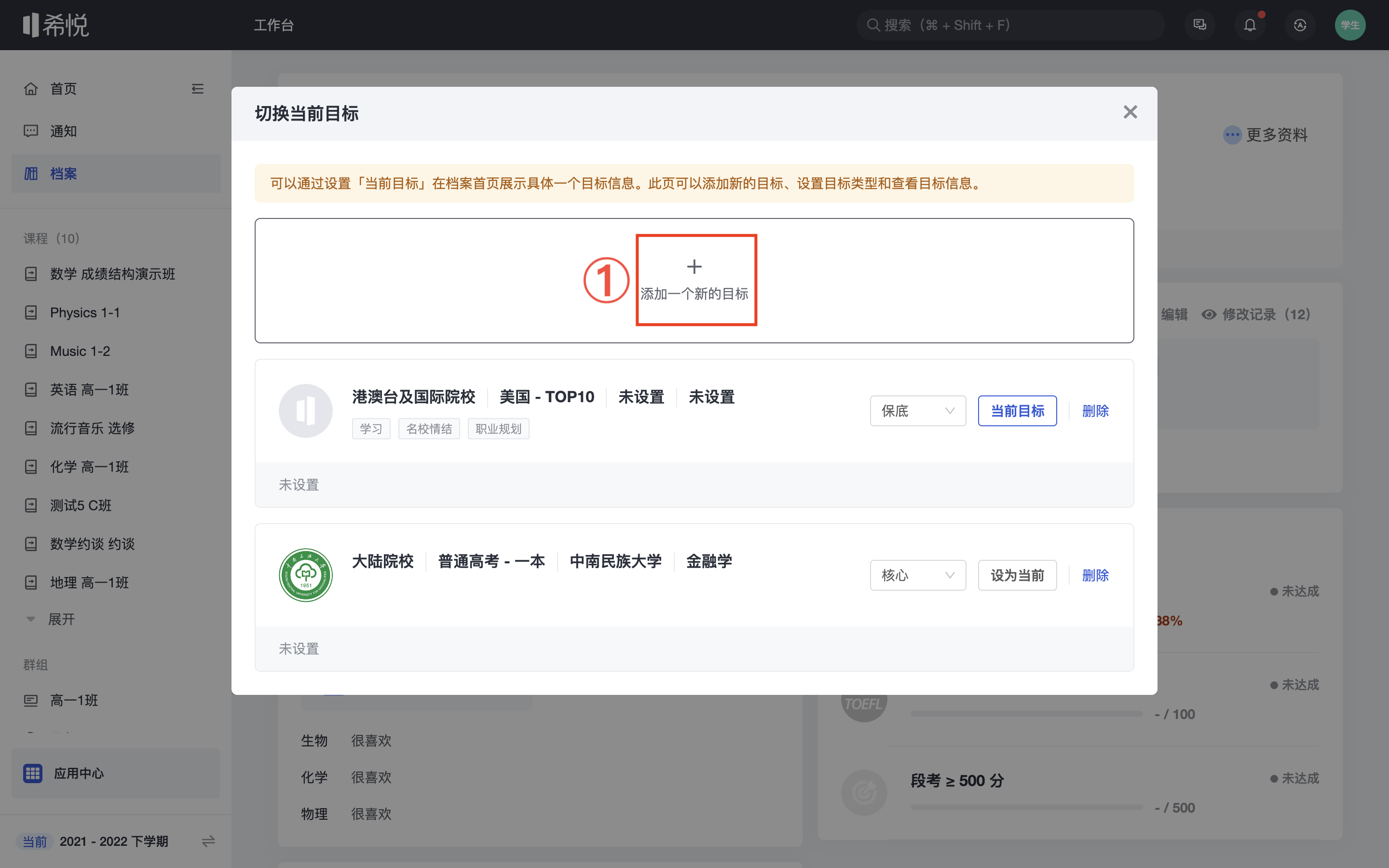Click the 美国 - TOP10 text
This screenshot has height=868, width=1389.
click(547, 397)
